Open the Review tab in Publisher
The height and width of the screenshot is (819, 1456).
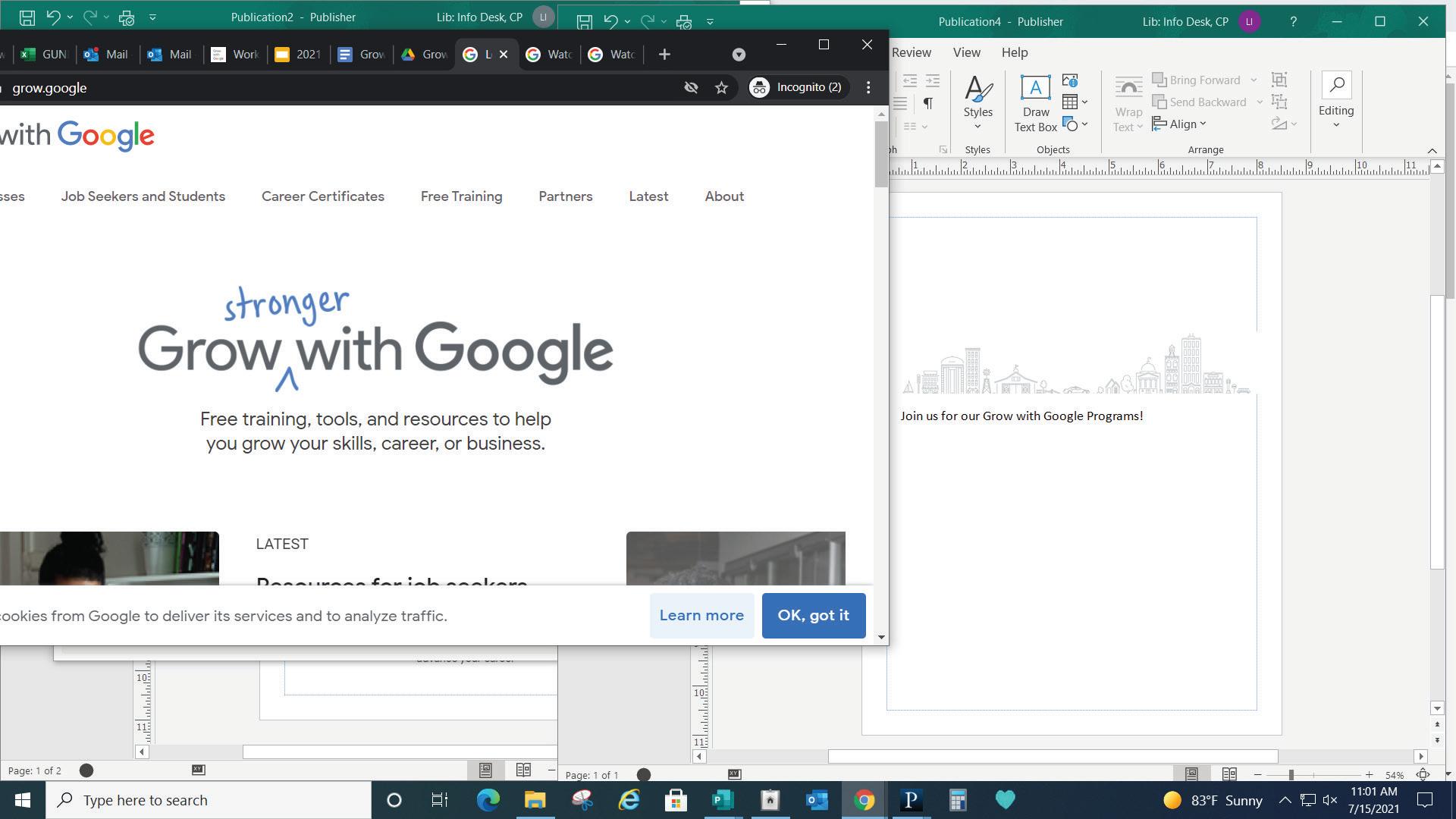911,52
